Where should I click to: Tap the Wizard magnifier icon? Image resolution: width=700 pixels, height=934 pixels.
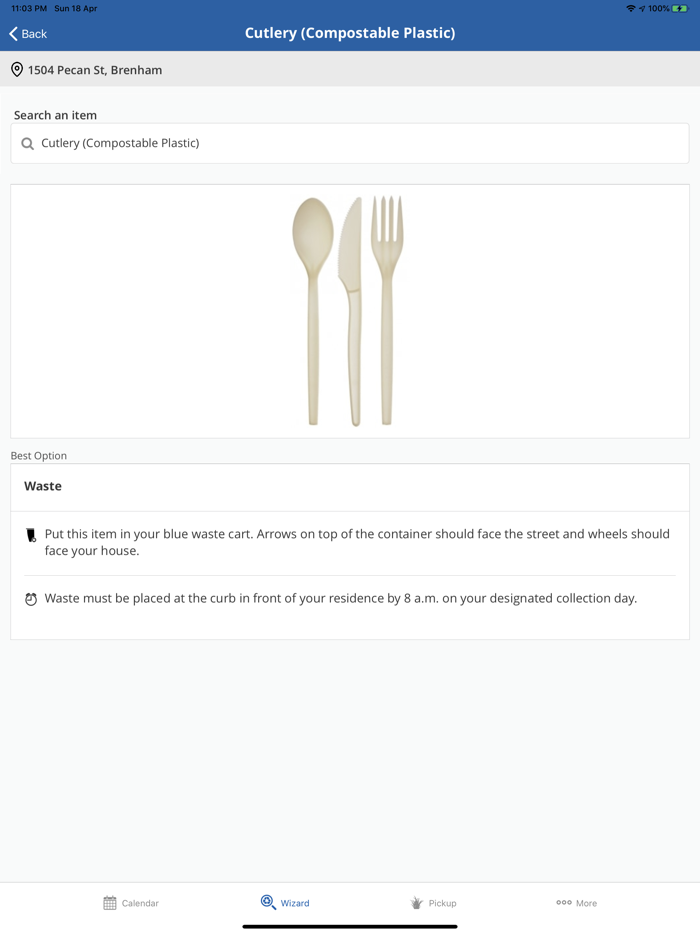pyautogui.click(x=268, y=902)
